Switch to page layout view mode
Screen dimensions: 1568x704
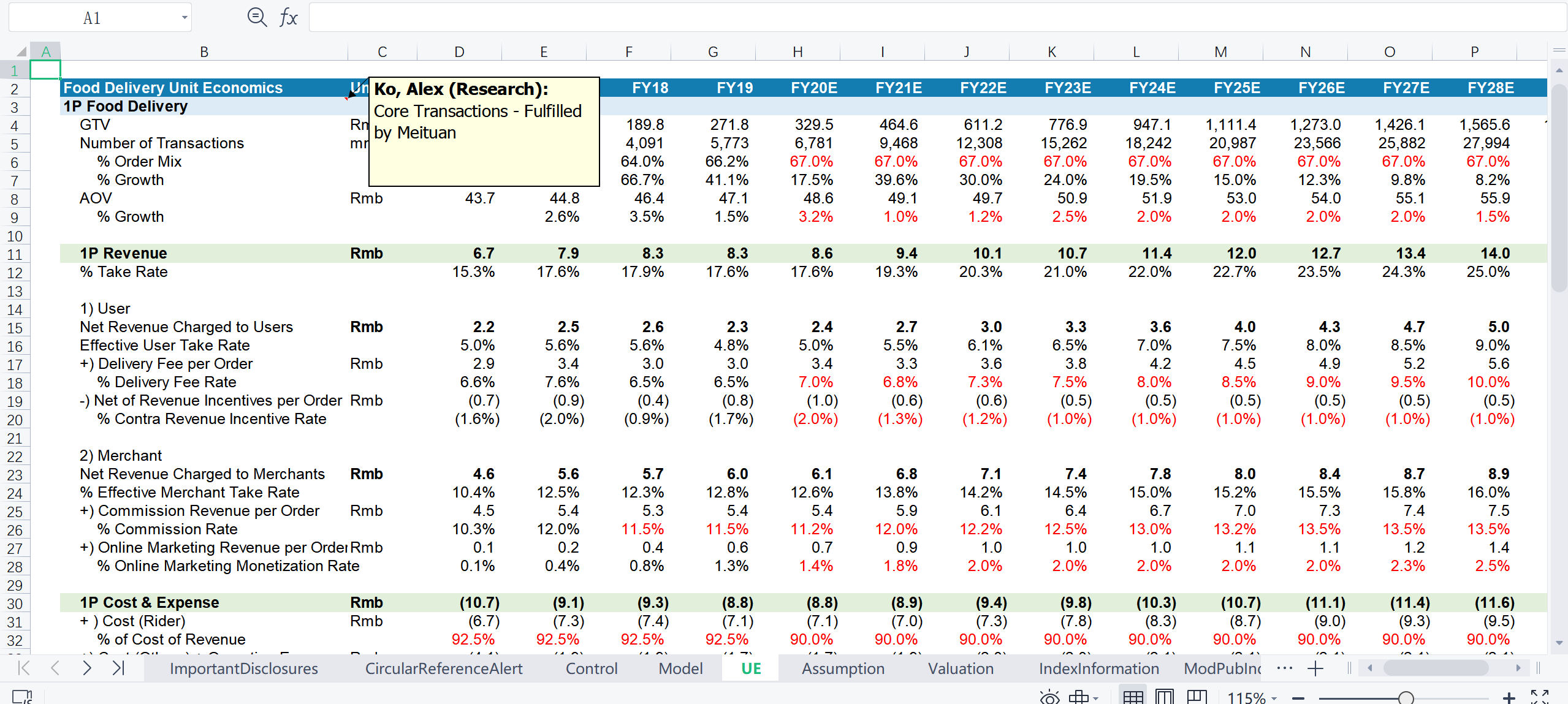[1164, 697]
